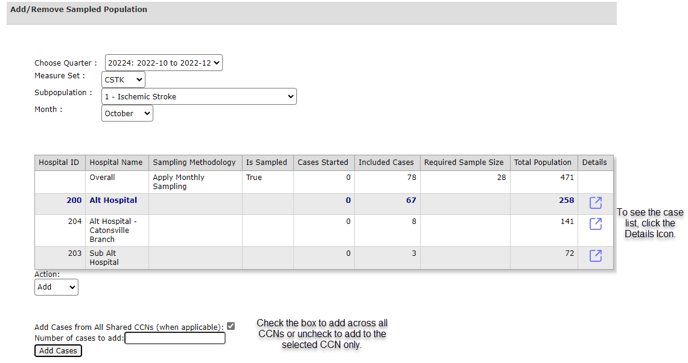The width and height of the screenshot is (688, 363).
Task: Open details for Alt Hospital row 200
Action: tap(595, 203)
